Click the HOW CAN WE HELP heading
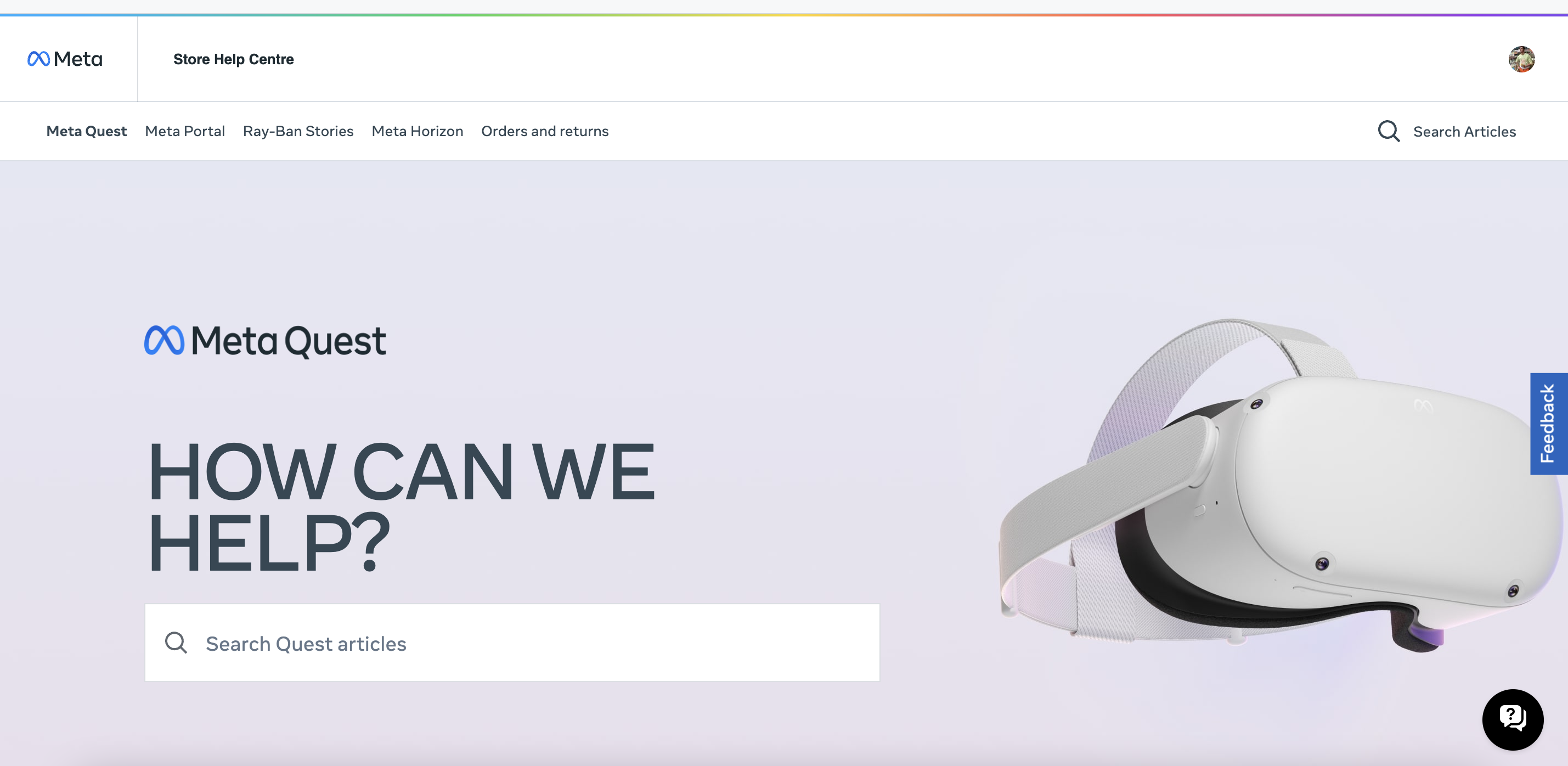This screenshot has width=1568, height=766. coord(402,506)
